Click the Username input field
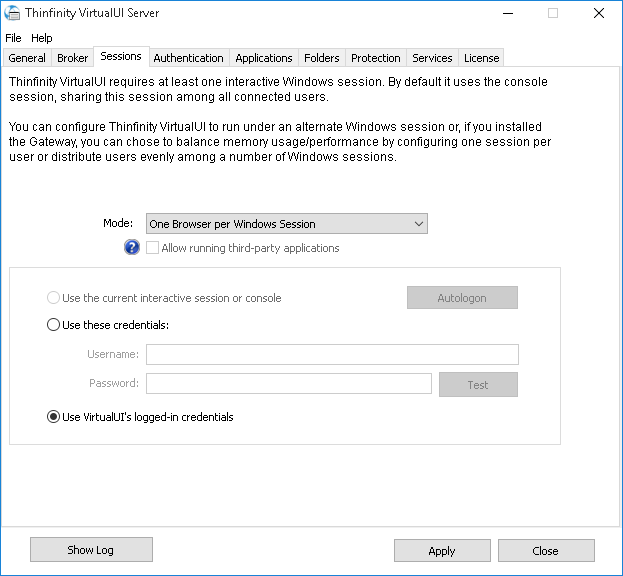 point(332,354)
